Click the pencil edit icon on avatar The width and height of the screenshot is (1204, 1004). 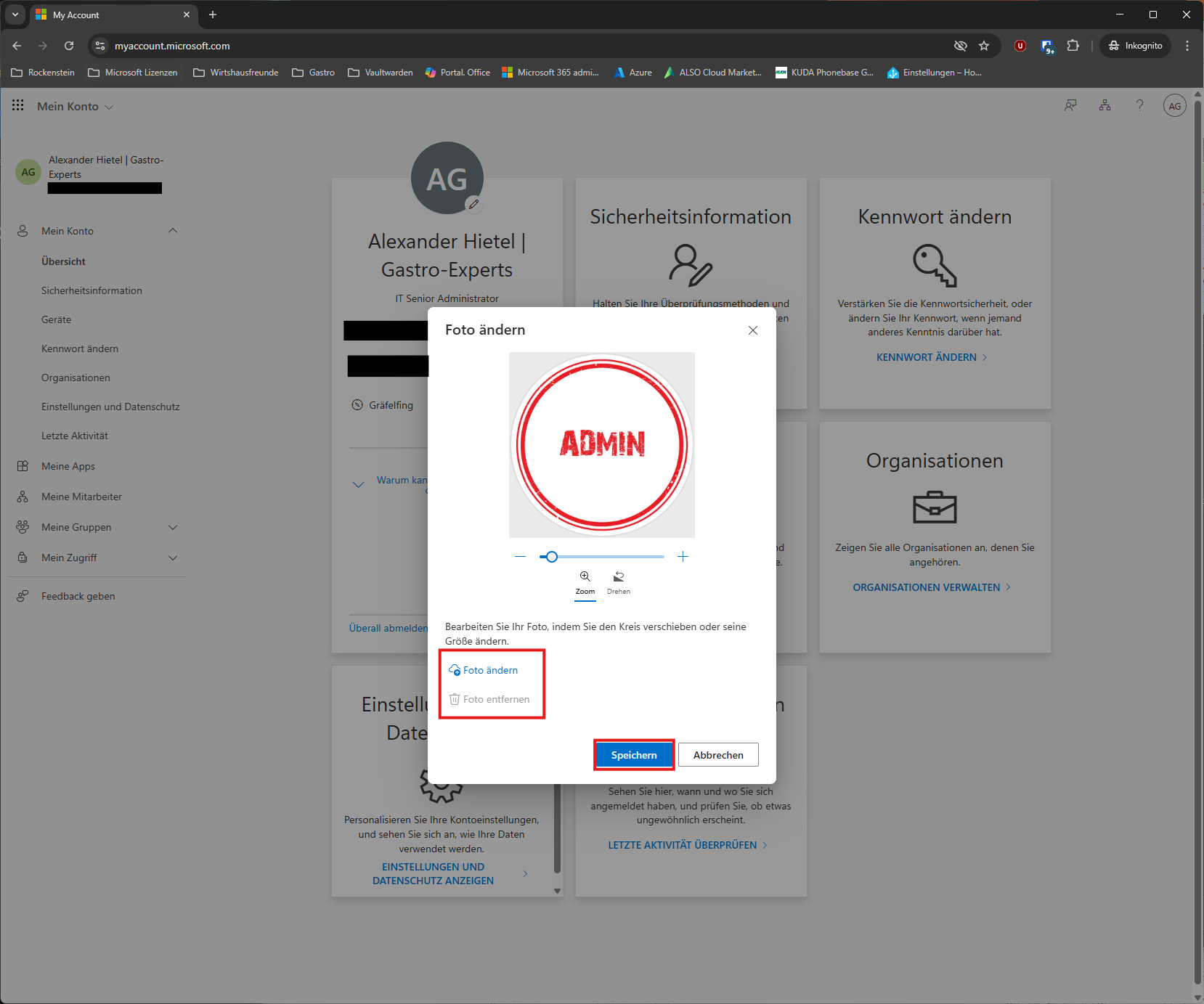click(473, 205)
